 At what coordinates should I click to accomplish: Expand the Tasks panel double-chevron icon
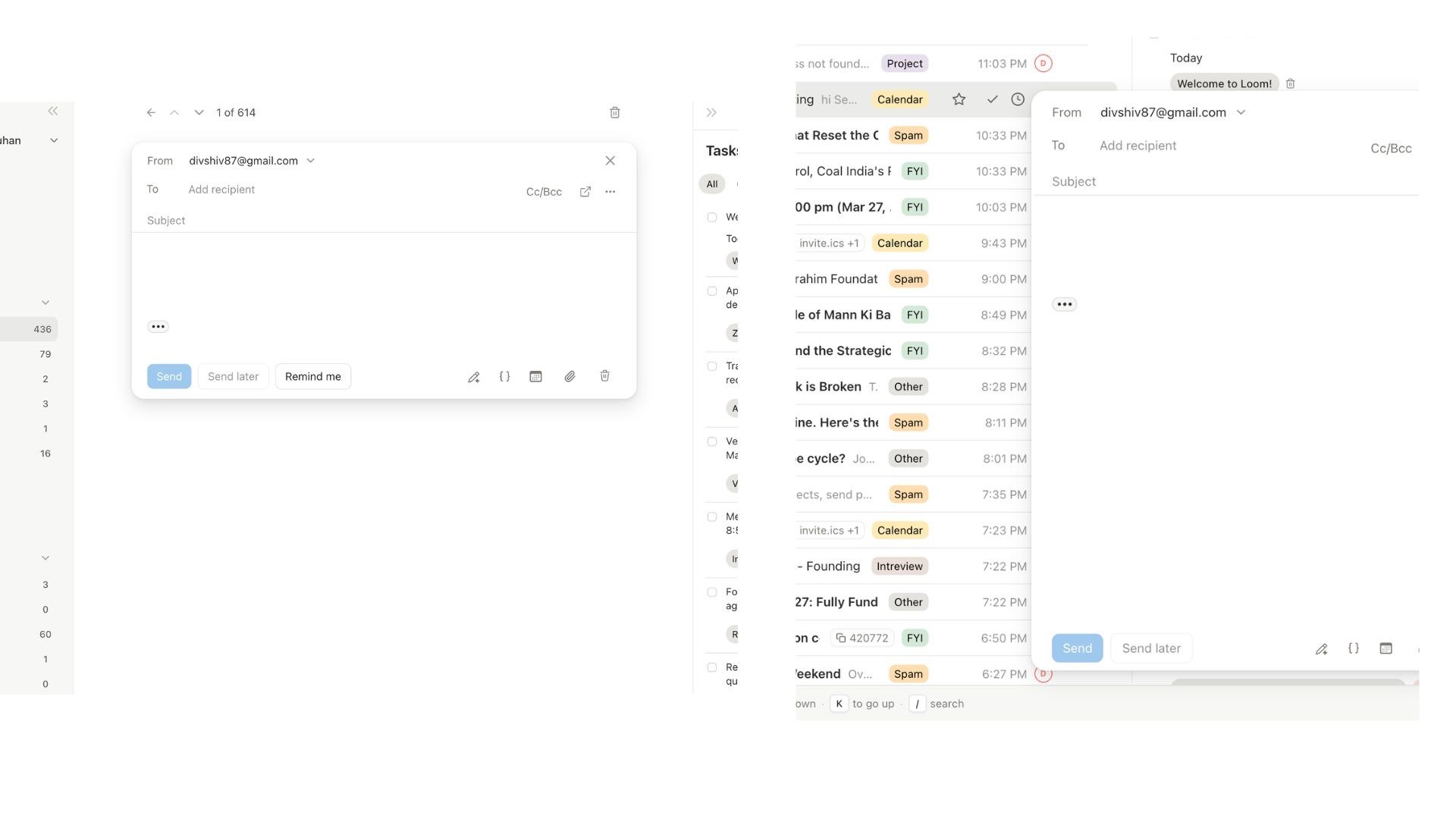pyautogui.click(x=711, y=112)
